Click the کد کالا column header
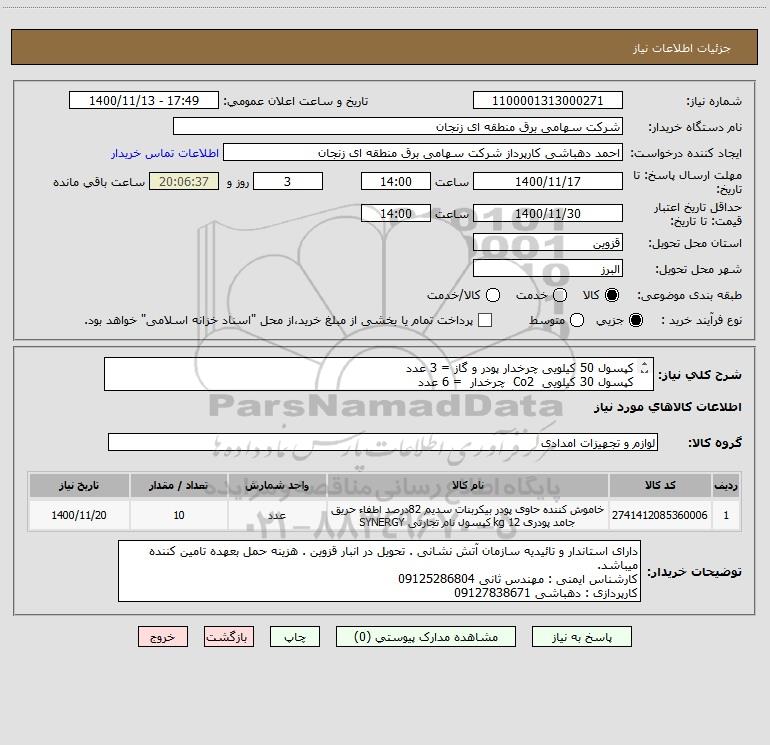 [x=660, y=485]
